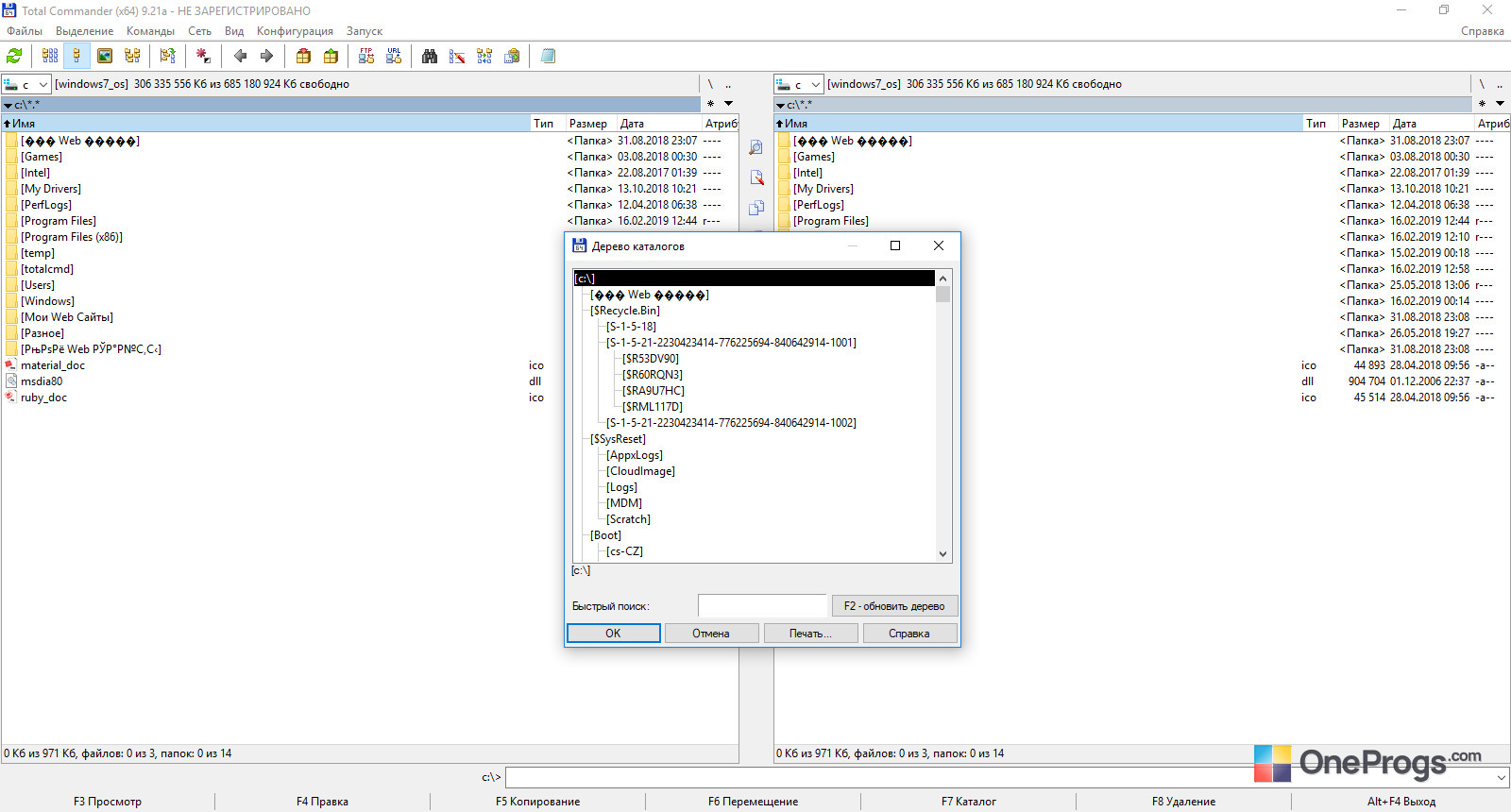This screenshot has width=1511, height=812.
Task: Open the Выделение menu
Action: click(84, 31)
